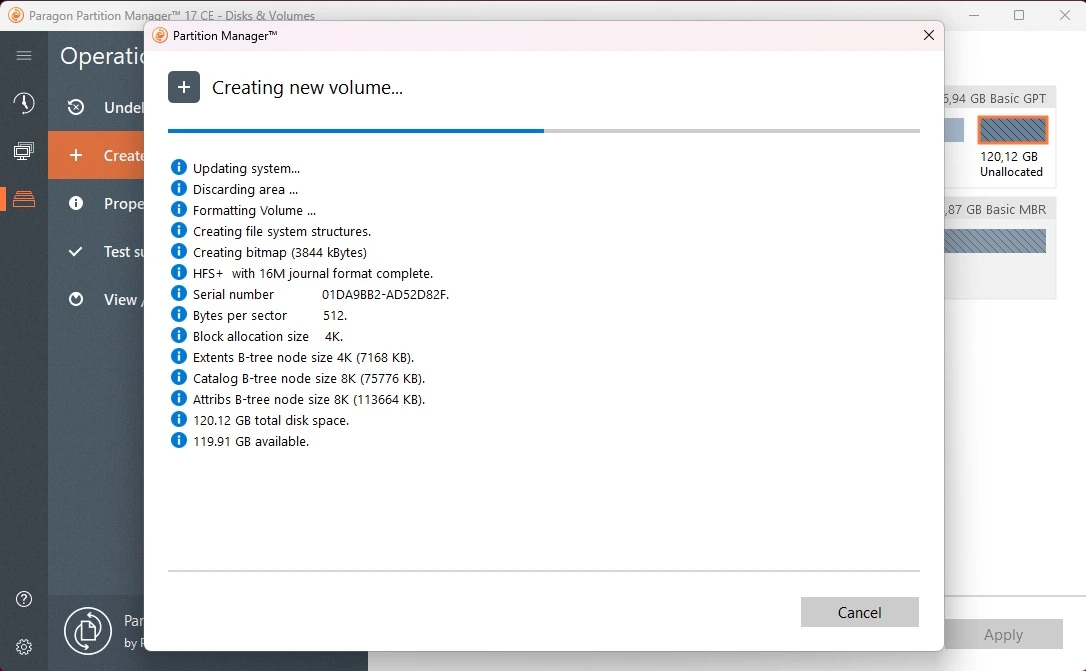Select the Properties operation menu item

pyautogui.click(x=96, y=203)
